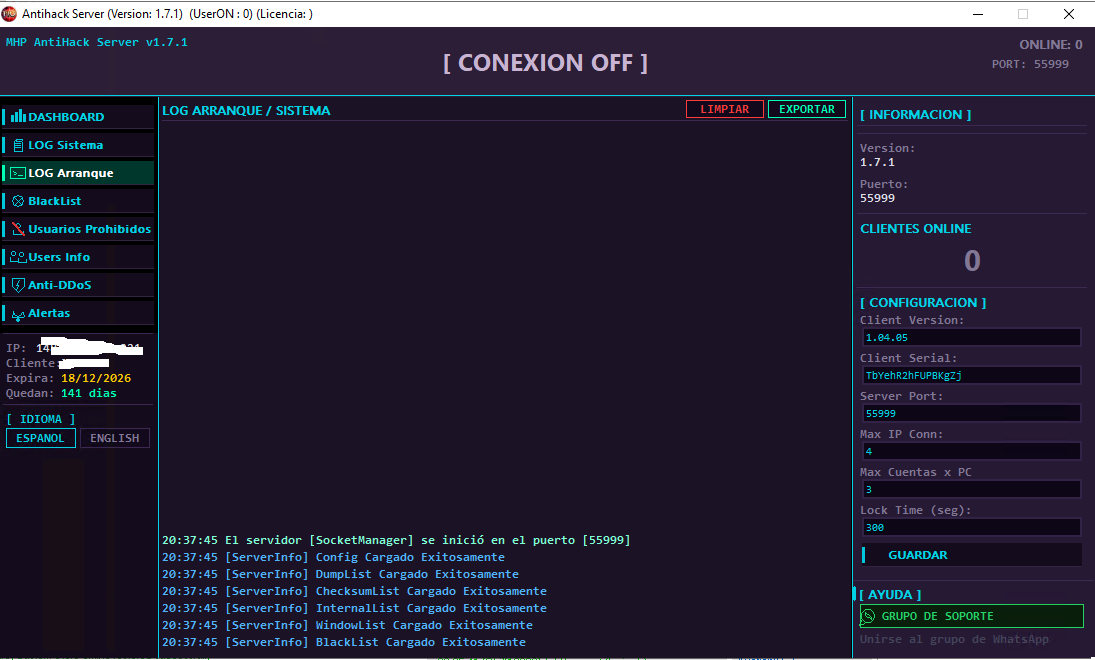Click the Version value 1.7.1 in info panel
The height and width of the screenshot is (660, 1095).
877,162
